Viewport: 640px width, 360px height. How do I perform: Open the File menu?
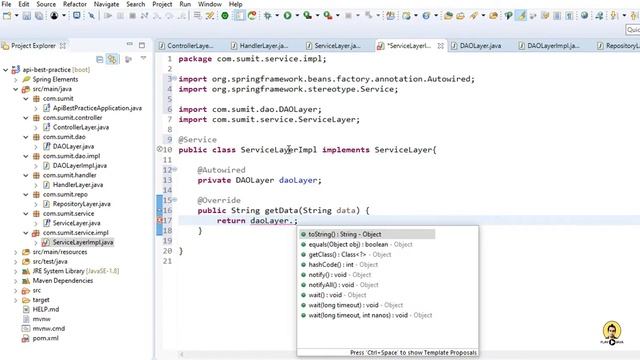click(x=6, y=4)
